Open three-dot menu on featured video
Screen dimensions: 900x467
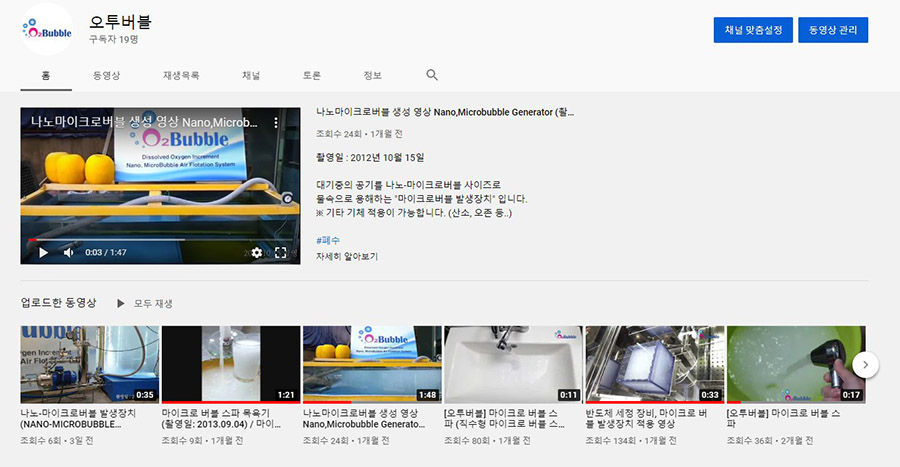(x=276, y=123)
